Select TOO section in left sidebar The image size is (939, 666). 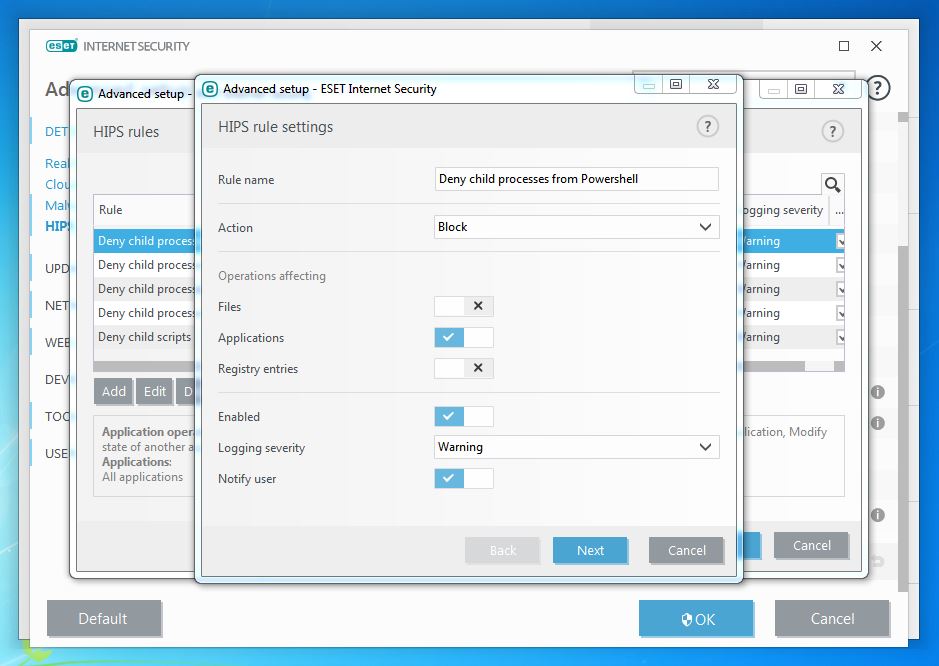click(x=57, y=416)
